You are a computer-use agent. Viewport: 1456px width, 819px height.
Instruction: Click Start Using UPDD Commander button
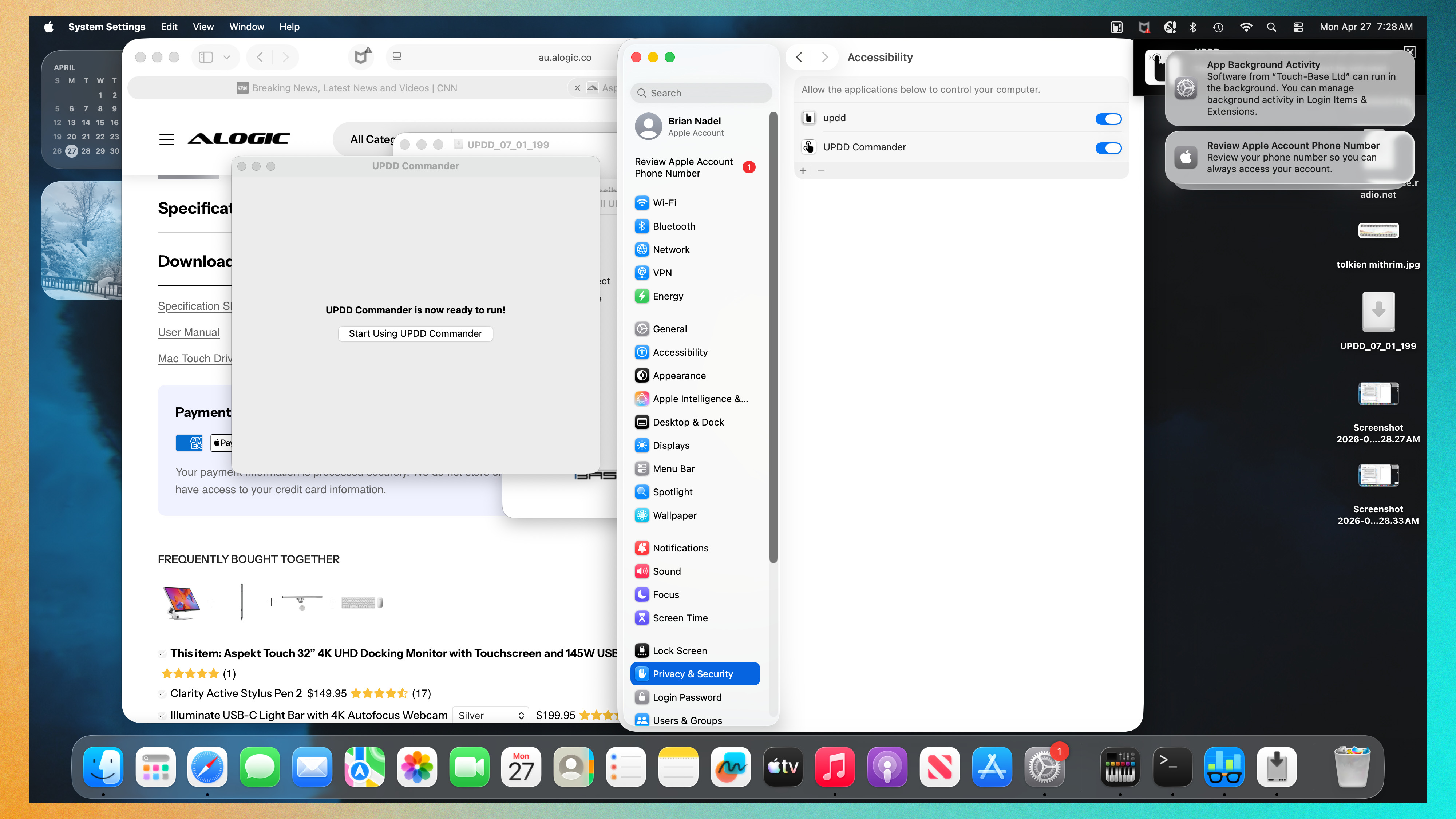415,333
